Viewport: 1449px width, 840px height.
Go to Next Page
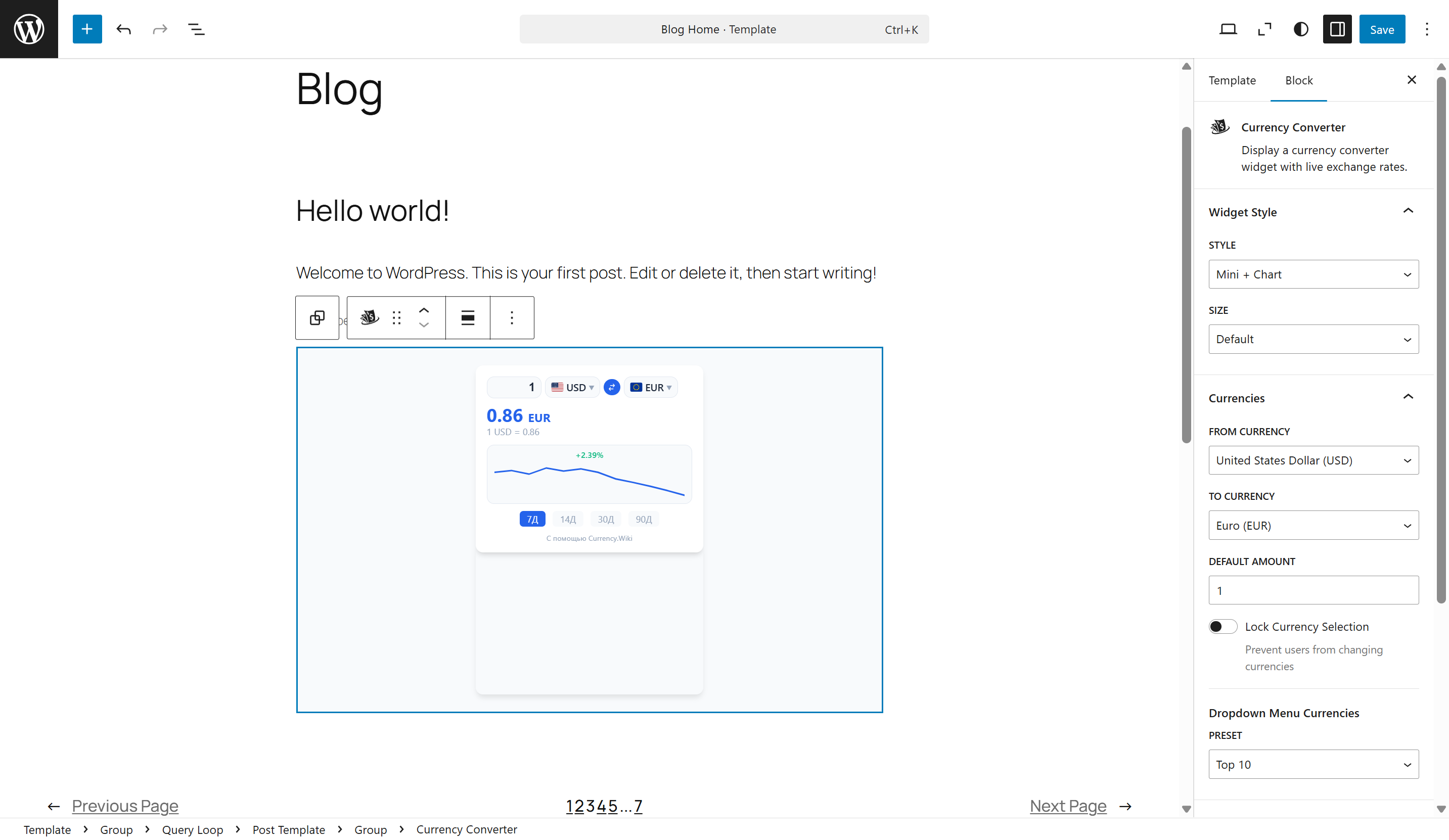point(1068,806)
